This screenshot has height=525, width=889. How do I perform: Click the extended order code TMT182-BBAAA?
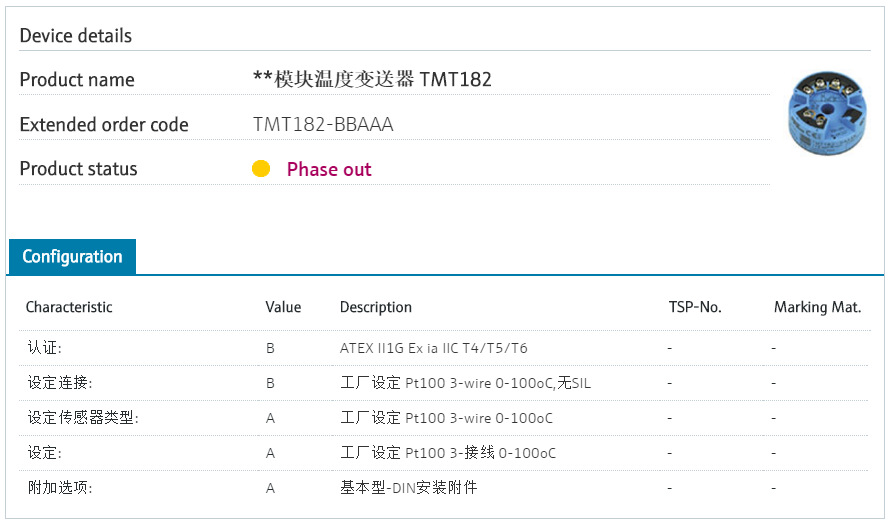click(x=323, y=125)
